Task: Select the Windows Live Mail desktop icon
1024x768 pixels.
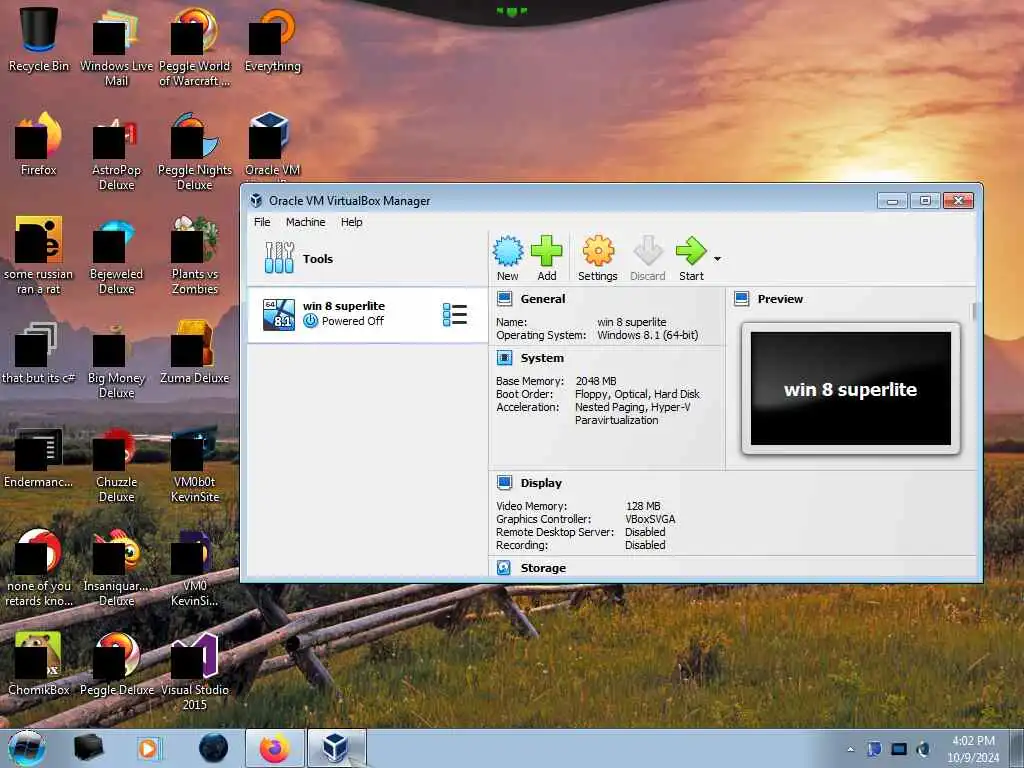Action: (x=116, y=47)
